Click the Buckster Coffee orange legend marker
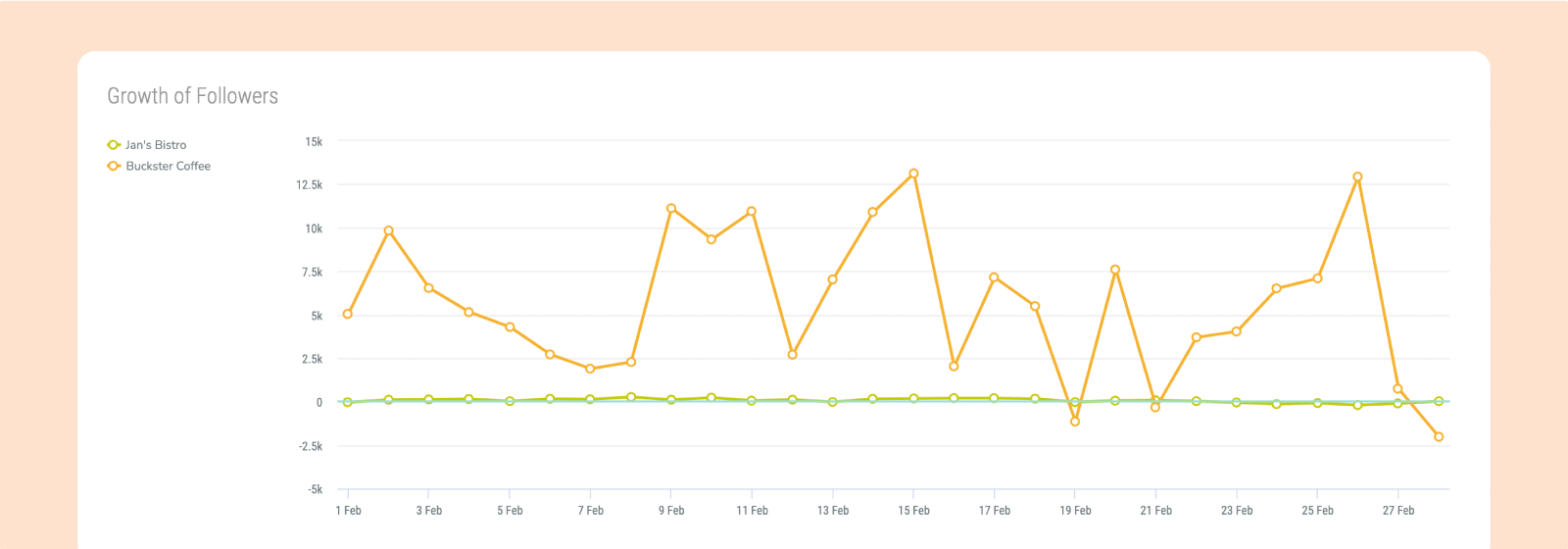Image resolution: width=1568 pixels, height=549 pixels. tap(114, 167)
